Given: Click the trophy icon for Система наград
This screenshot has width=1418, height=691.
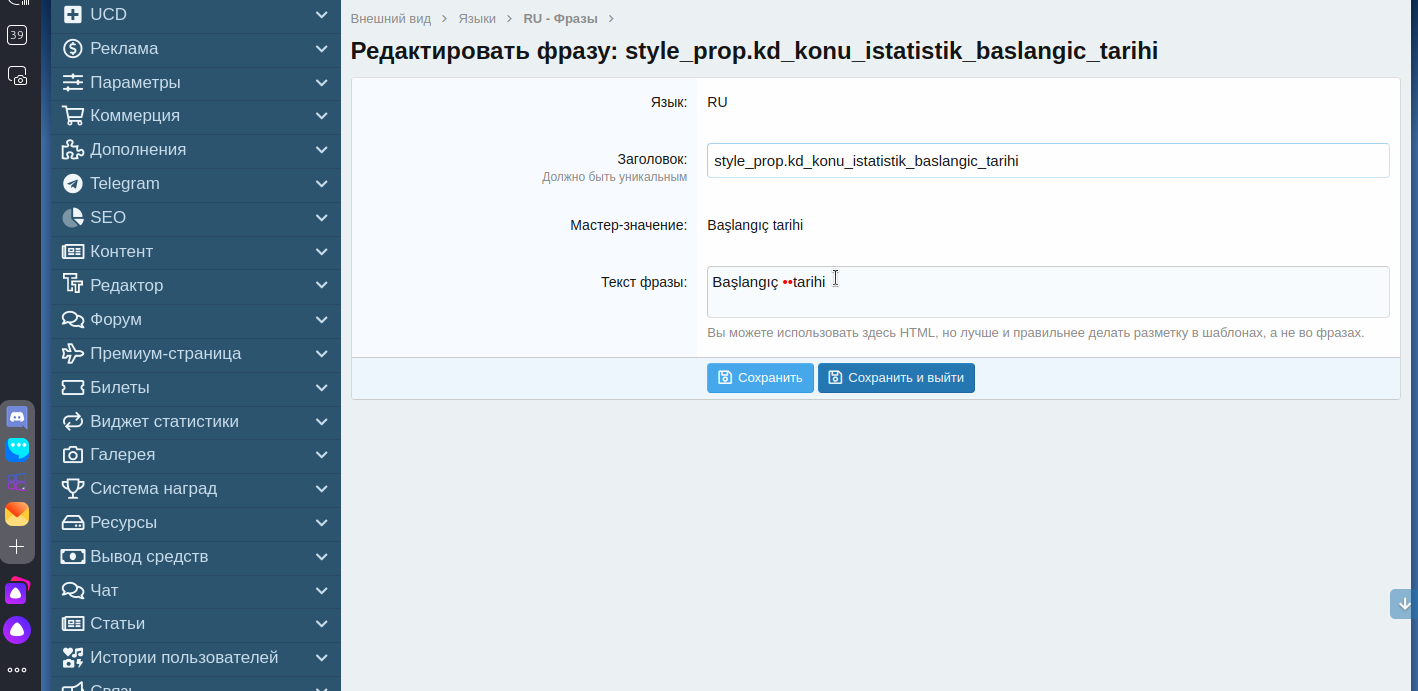Looking at the screenshot, I should [x=73, y=489].
